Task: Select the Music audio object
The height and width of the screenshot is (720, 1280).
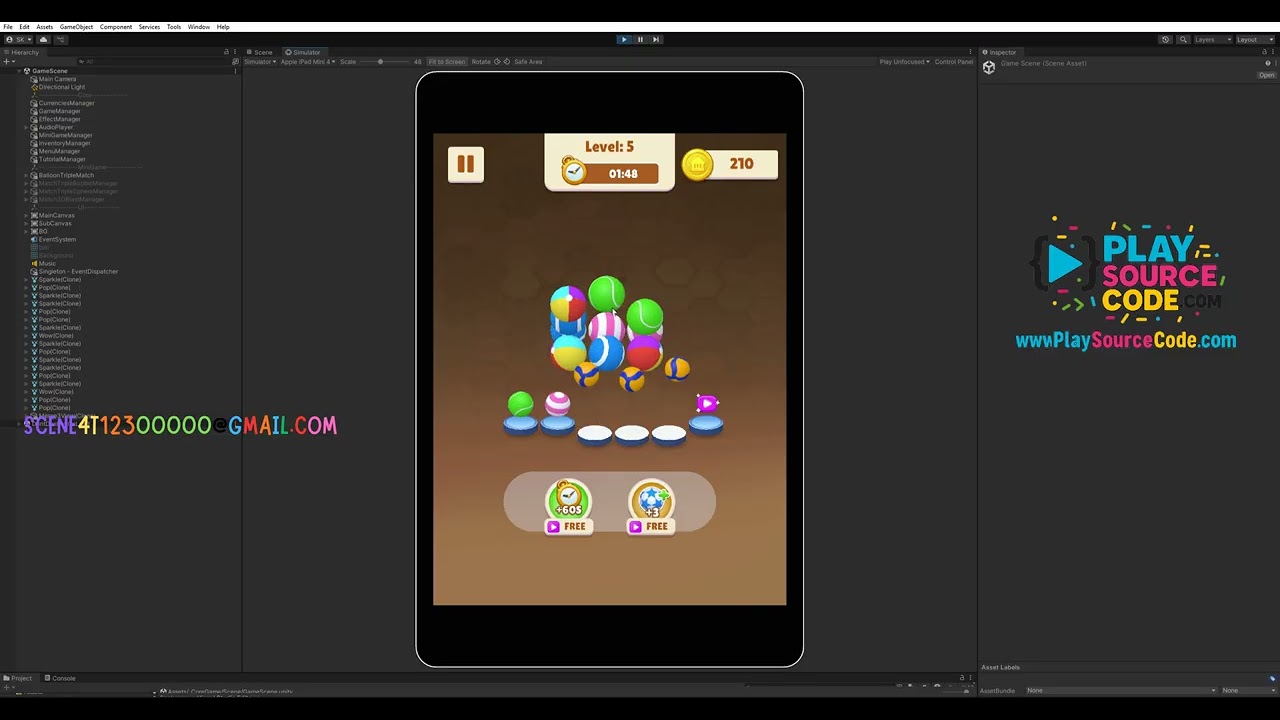Action: (47, 263)
